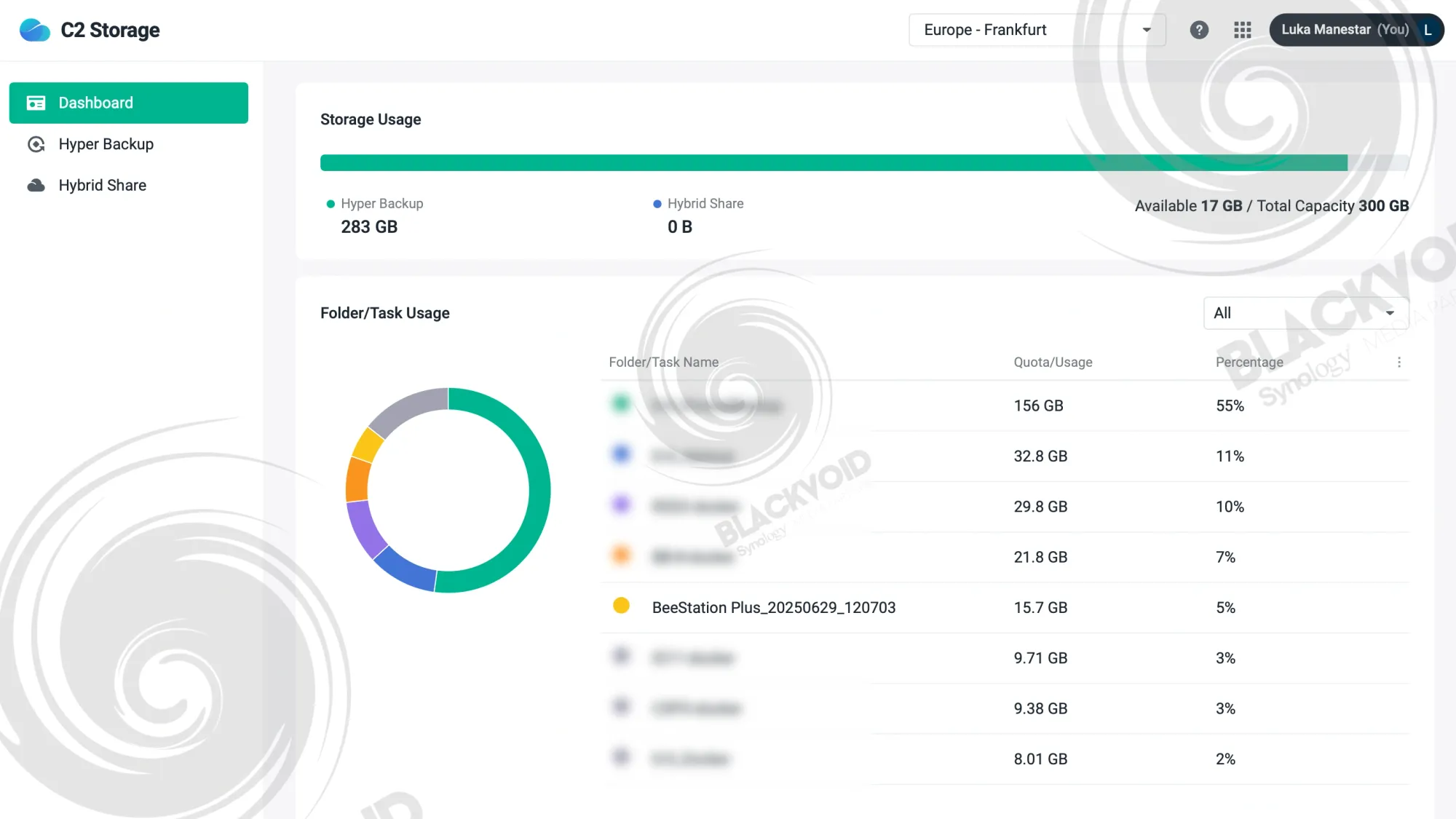Viewport: 1456px width, 819px height.
Task: Click the 10% percentage cell
Action: click(x=1230, y=507)
